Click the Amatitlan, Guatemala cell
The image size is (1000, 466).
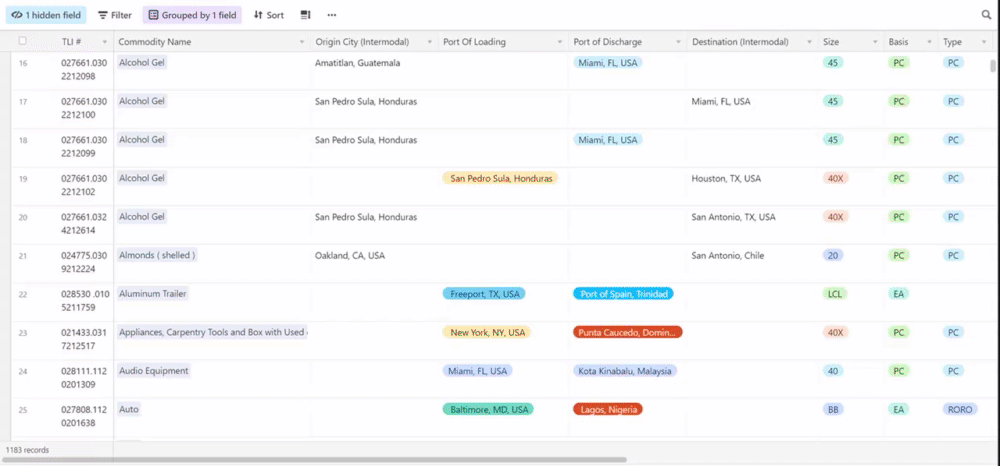coord(358,63)
